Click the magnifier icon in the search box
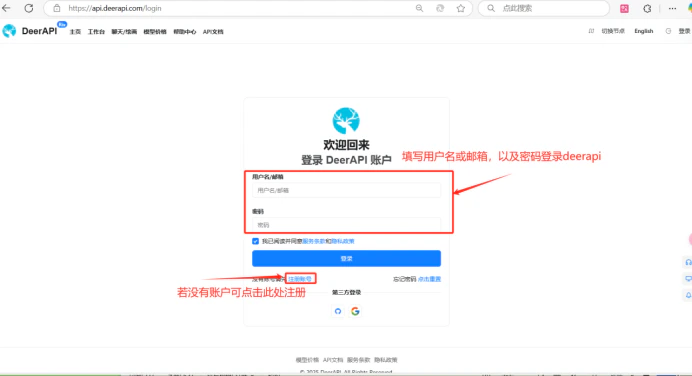 coord(491,8)
